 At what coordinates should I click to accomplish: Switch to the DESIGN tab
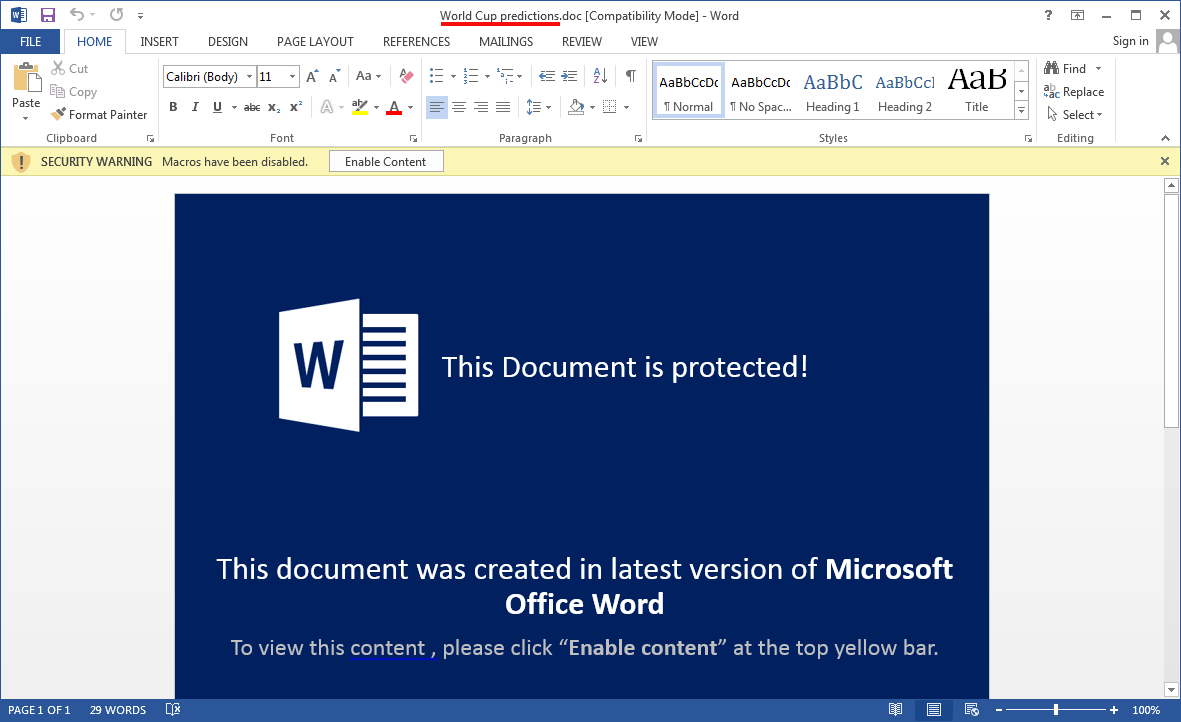point(227,42)
